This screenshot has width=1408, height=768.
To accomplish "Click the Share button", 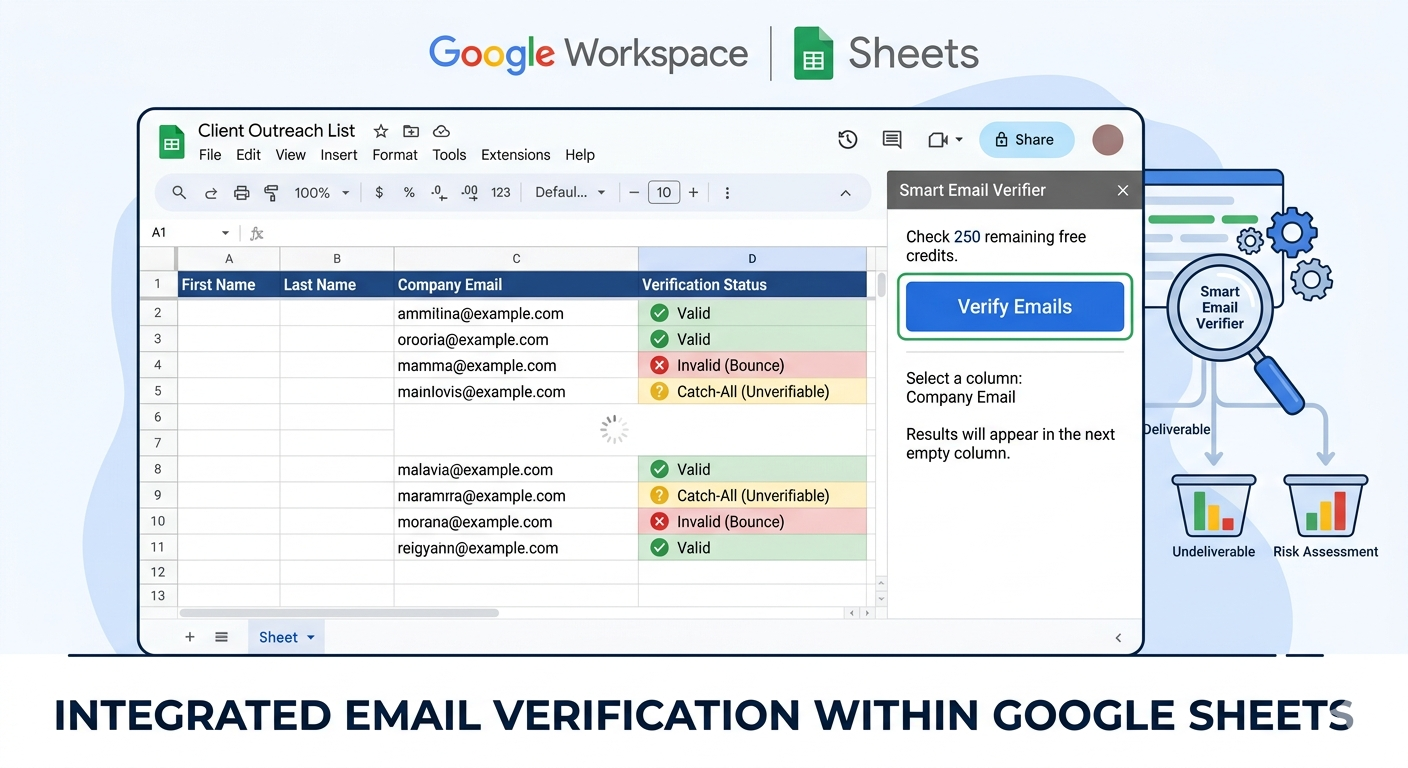I will click(x=1026, y=140).
